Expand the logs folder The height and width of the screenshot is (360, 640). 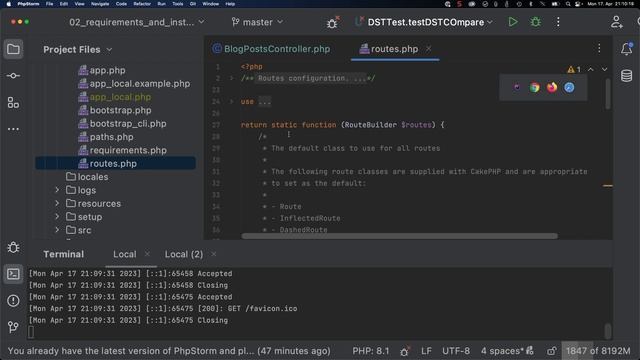(x=57, y=190)
